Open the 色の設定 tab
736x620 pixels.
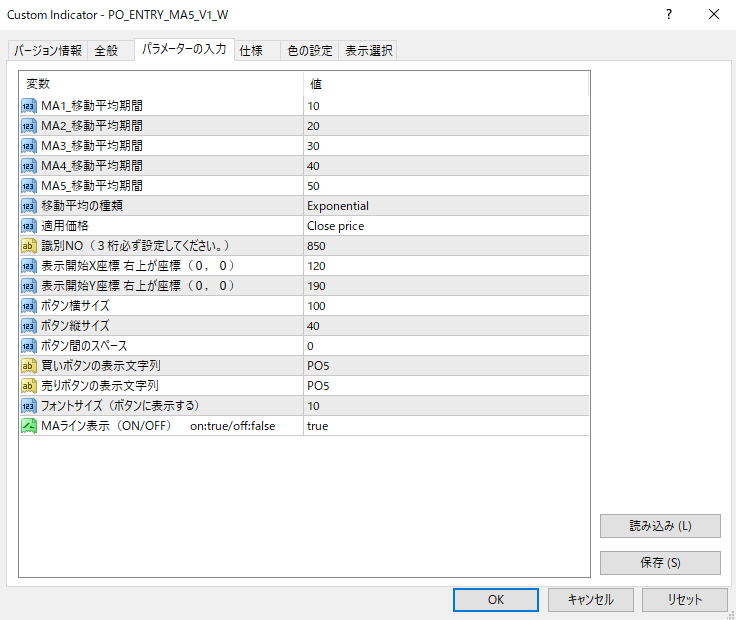point(310,50)
